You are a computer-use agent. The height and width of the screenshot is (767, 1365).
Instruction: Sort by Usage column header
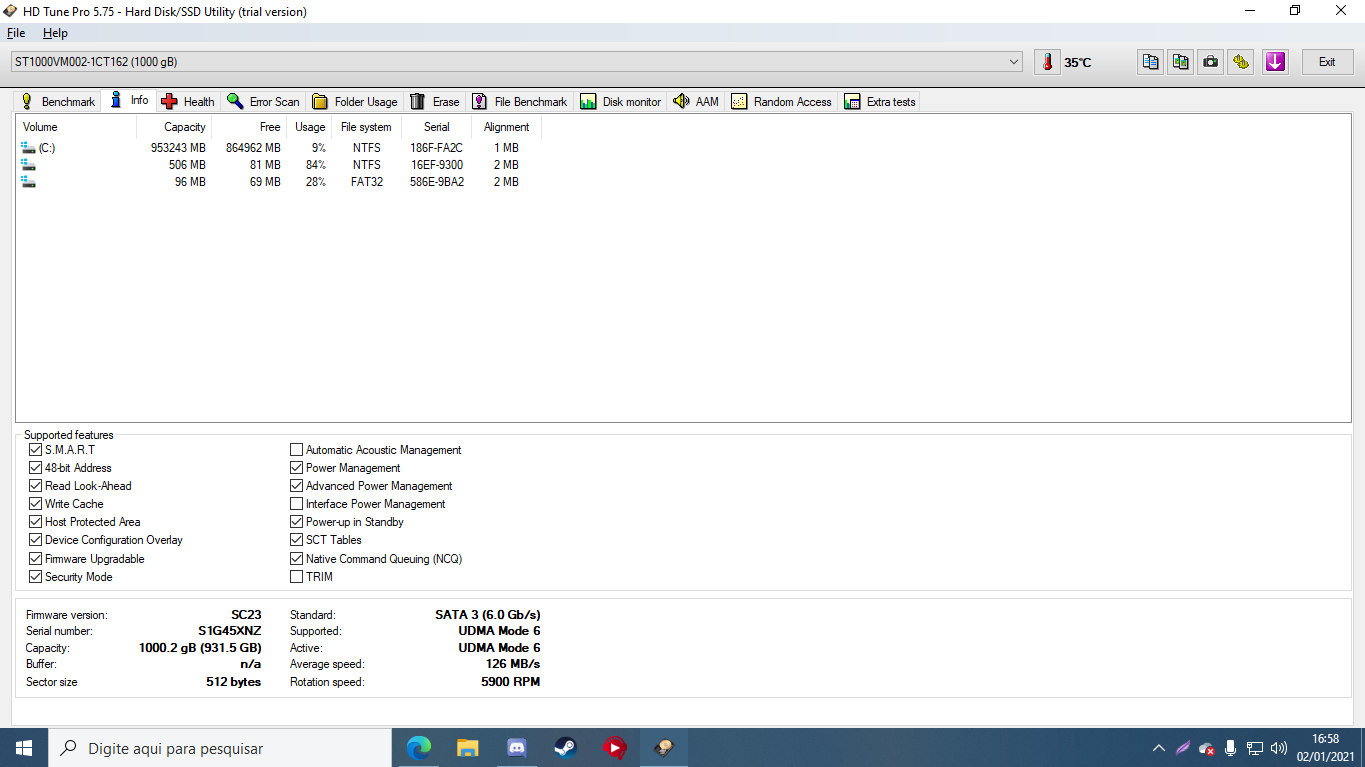tap(310, 127)
